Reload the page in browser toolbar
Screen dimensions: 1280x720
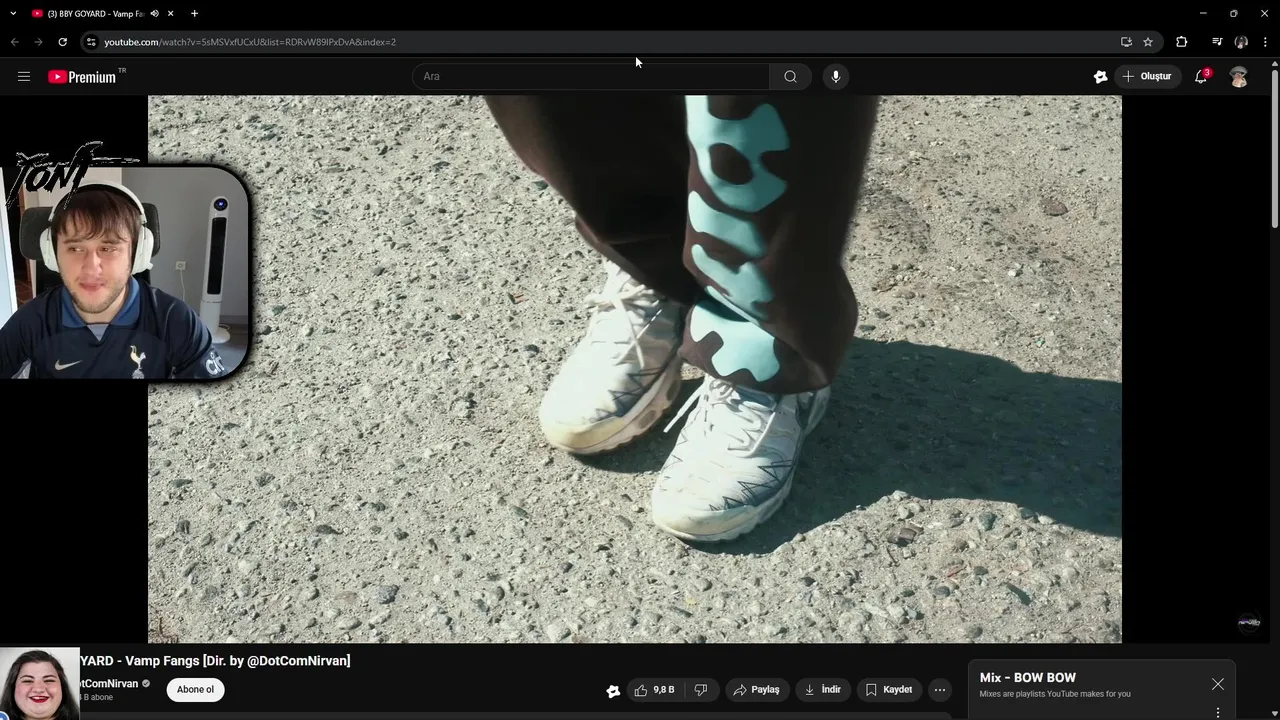pos(62,42)
